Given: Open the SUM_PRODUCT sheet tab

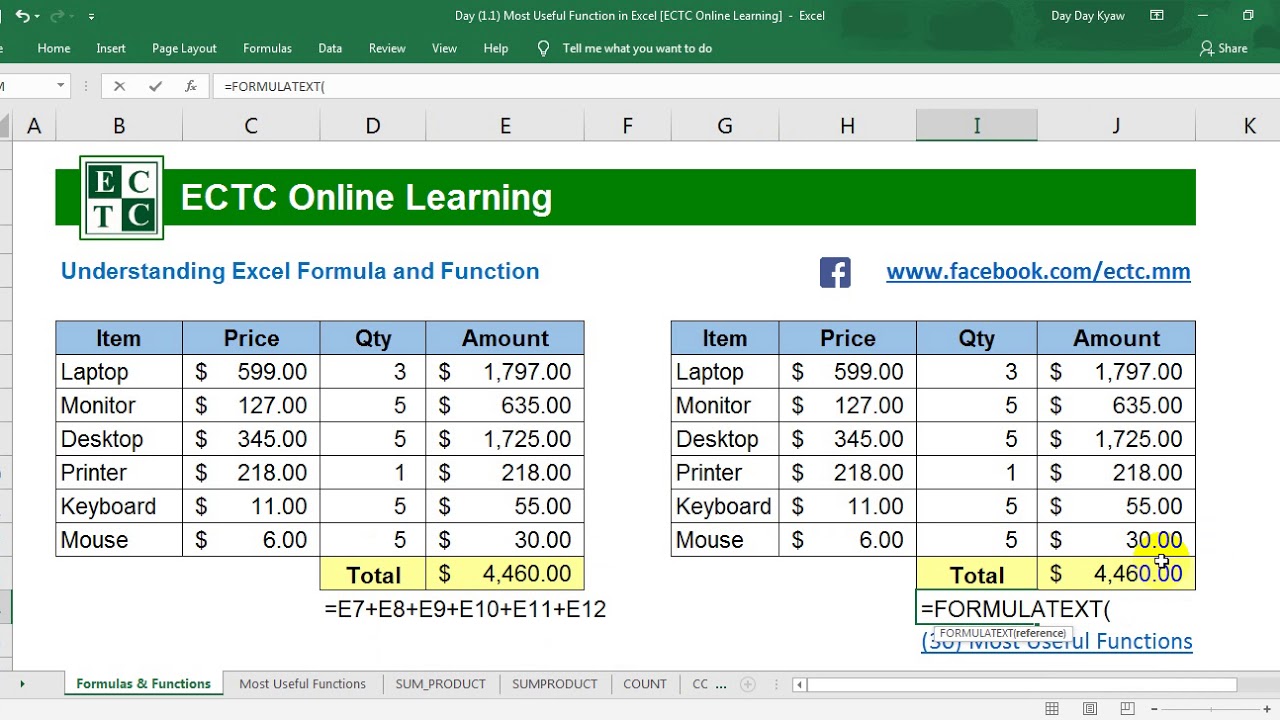Looking at the screenshot, I should [440, 684].
